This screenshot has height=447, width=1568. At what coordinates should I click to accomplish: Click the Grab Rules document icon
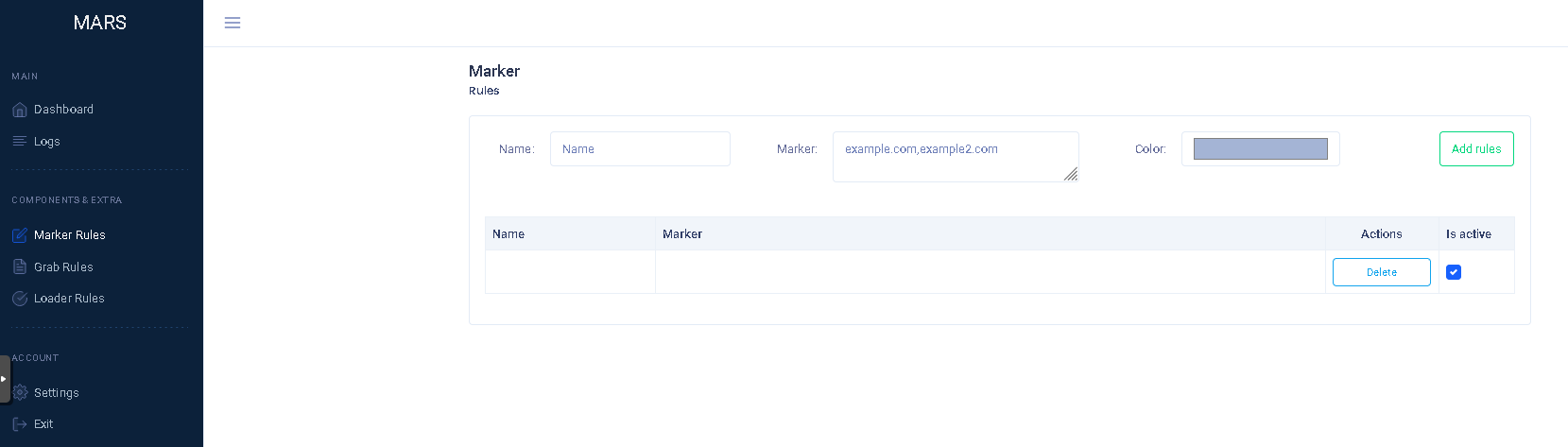[x=20, y=267]
